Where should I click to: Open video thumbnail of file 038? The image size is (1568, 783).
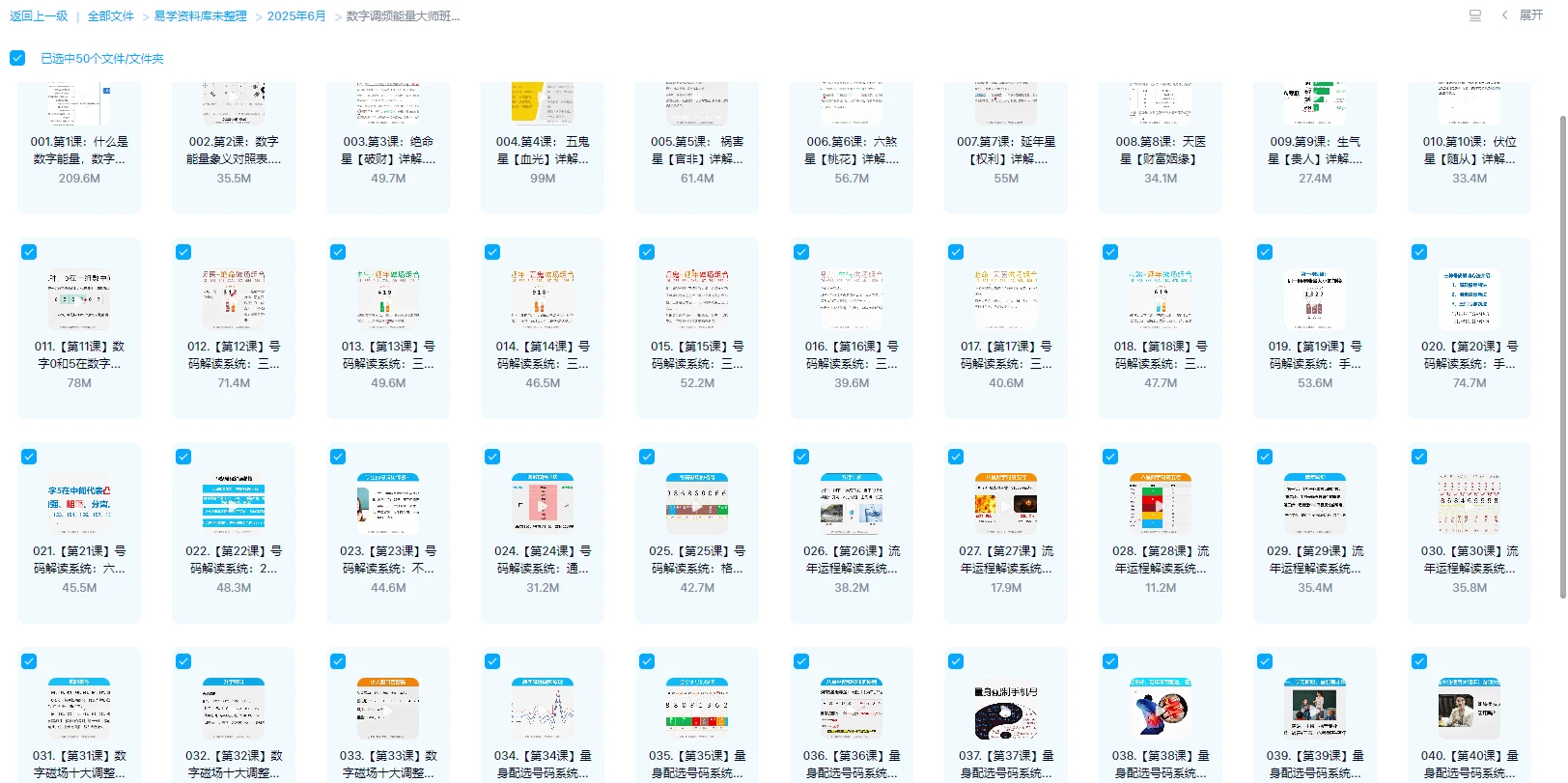click(1161, 709)
